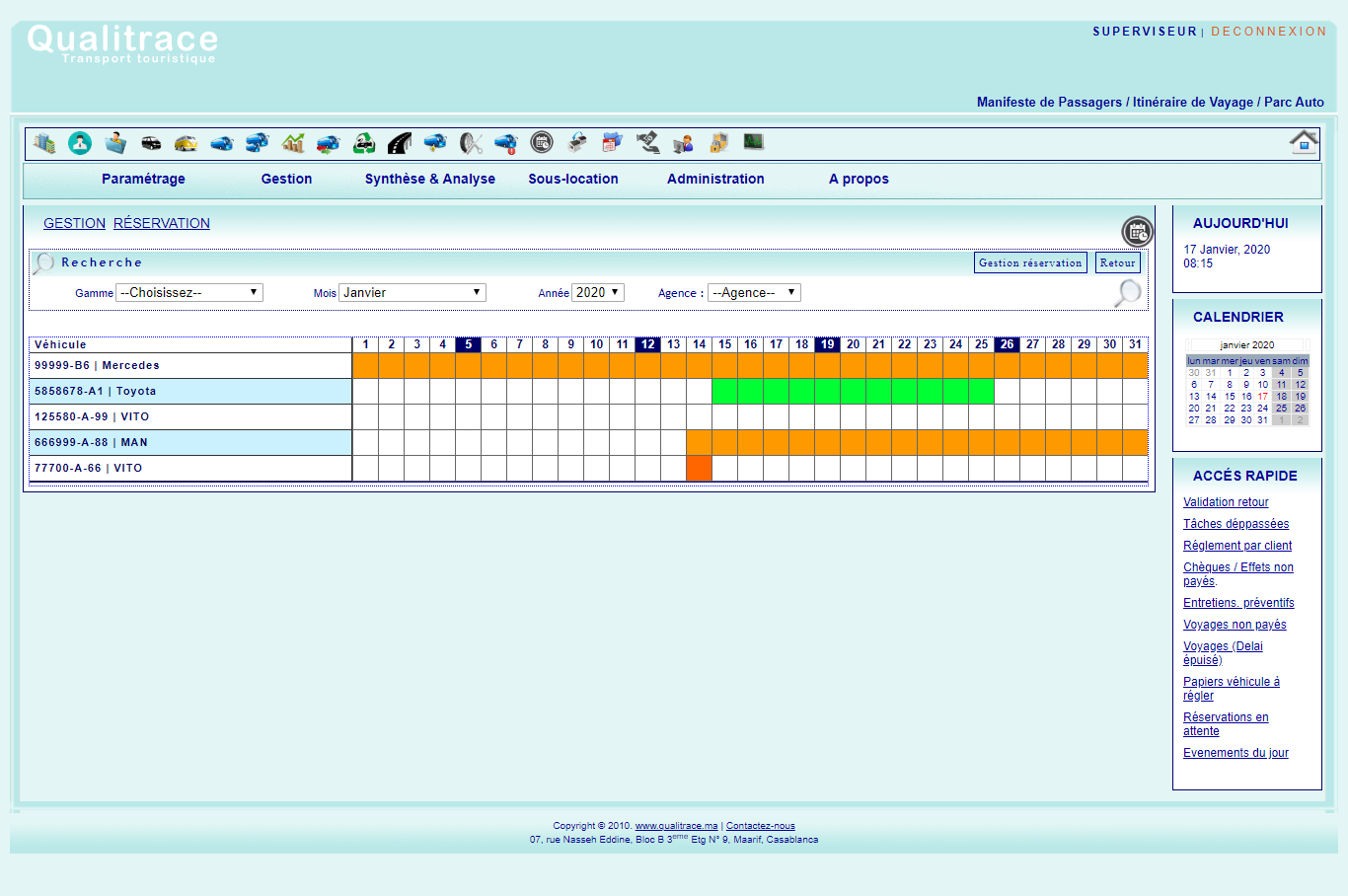Select date 17 in the mini calendar
This screenshot has width=1348, height=896.
tap(1262, 397)
